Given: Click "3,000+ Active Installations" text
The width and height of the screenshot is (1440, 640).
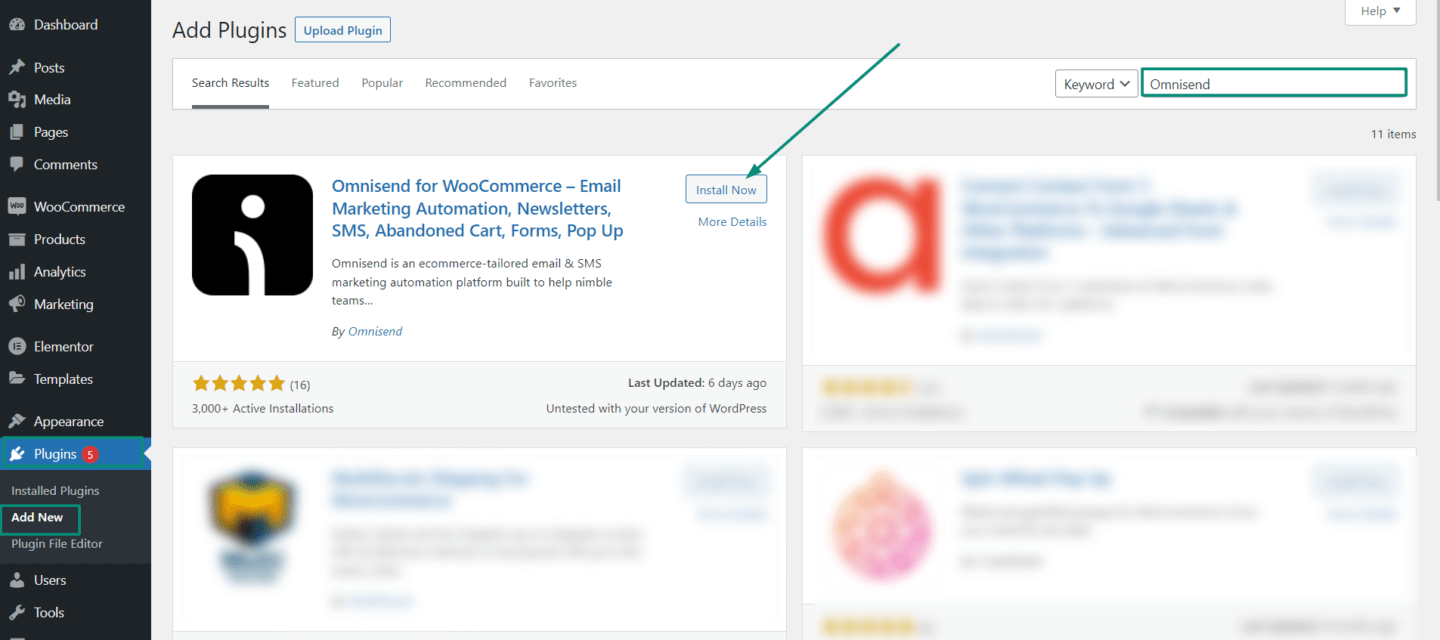Looking at the screenshot, I should pyautogui.click(x=263, y=408).
